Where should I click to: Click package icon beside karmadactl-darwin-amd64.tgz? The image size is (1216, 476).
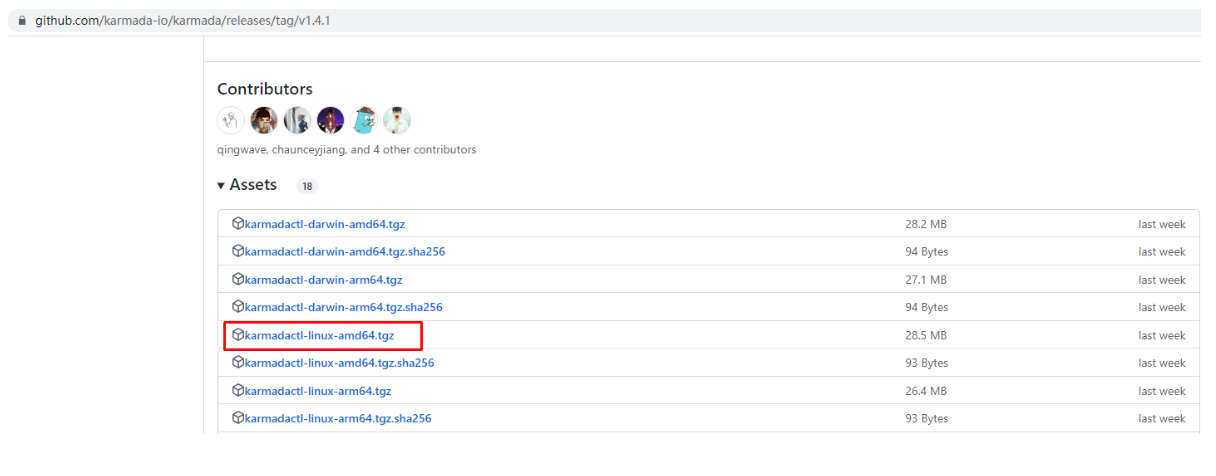238,224
